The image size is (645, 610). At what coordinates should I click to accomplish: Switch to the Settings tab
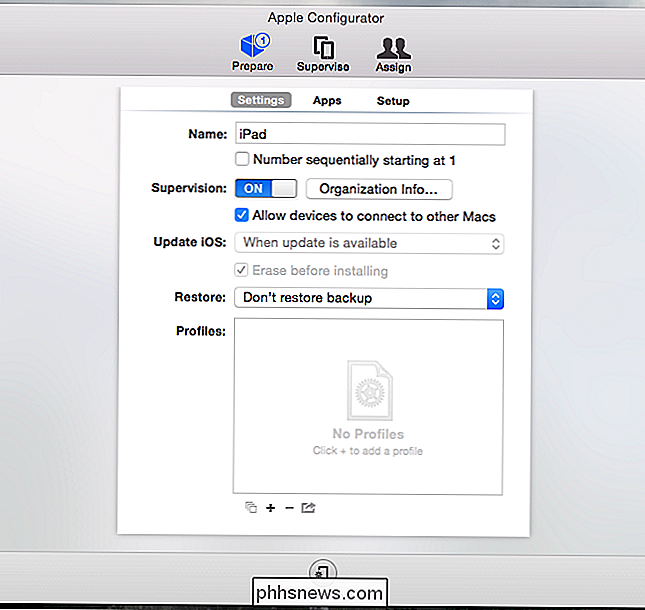point(261,100)
